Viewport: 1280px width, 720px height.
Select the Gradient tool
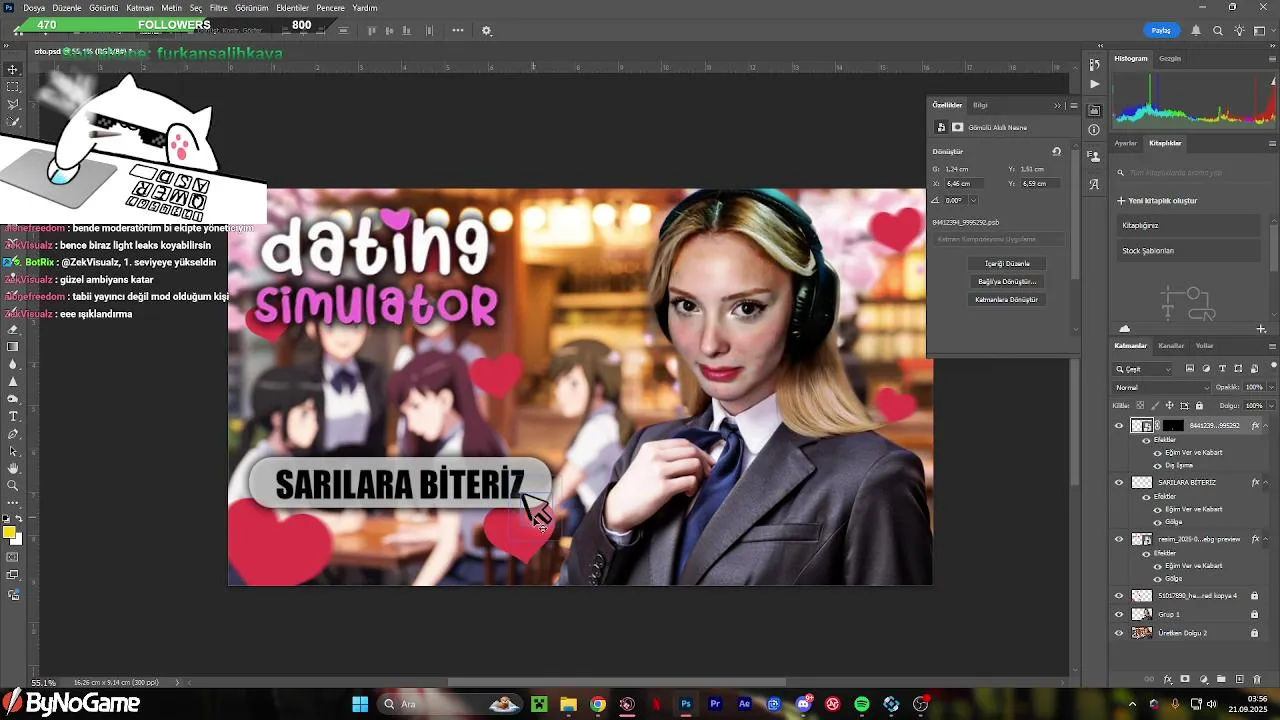coord(13,347)
